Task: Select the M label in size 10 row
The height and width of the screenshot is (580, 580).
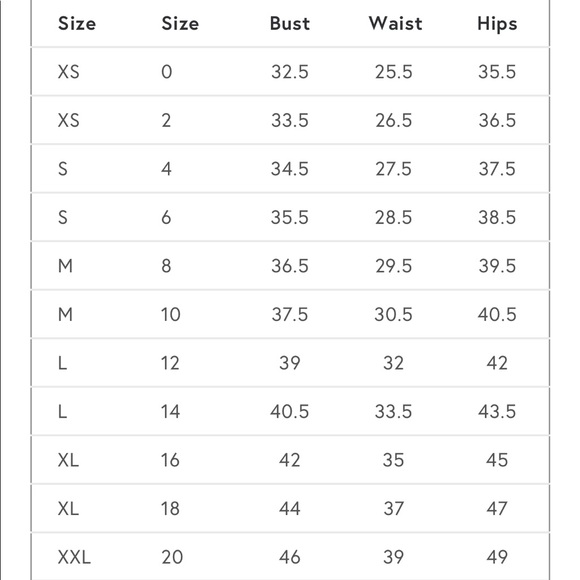Action: [65, 315]
